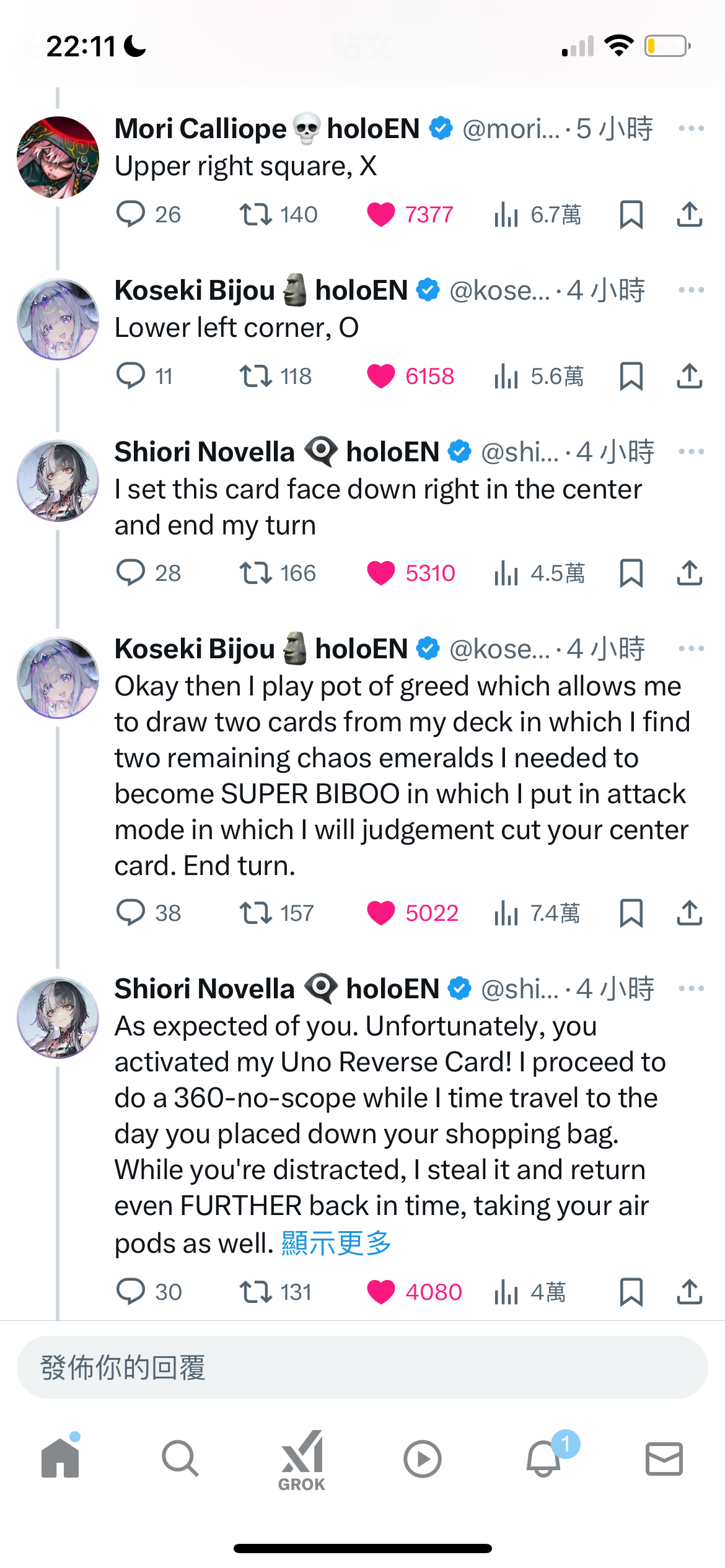
Task: Open the Grok tab in bottom bar
Action: point(302,1460)
